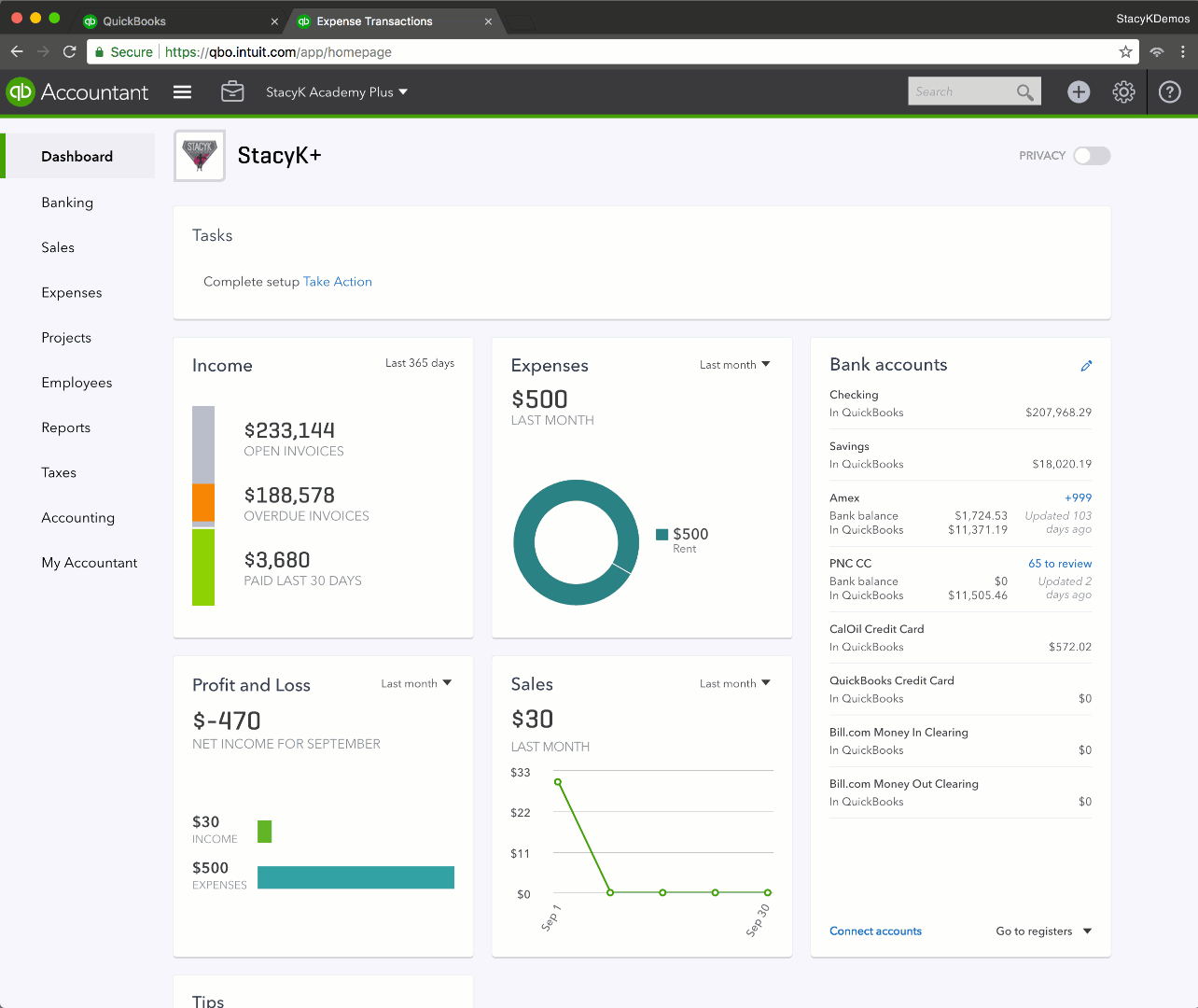Click the search magnifying glass icon
Screen dimensions: 1198x1008
(1024, 91)
